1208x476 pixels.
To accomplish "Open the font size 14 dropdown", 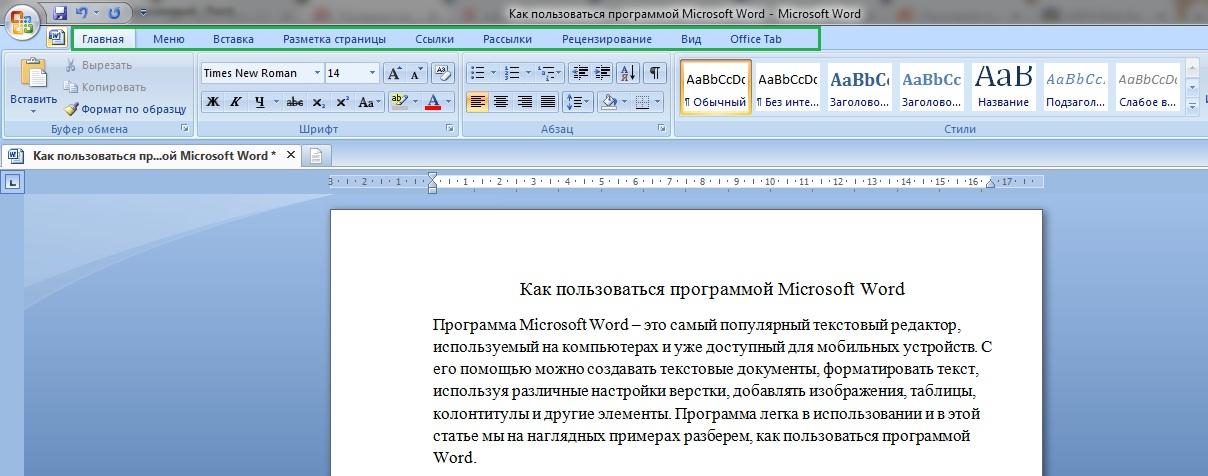I will pos(373,73).
